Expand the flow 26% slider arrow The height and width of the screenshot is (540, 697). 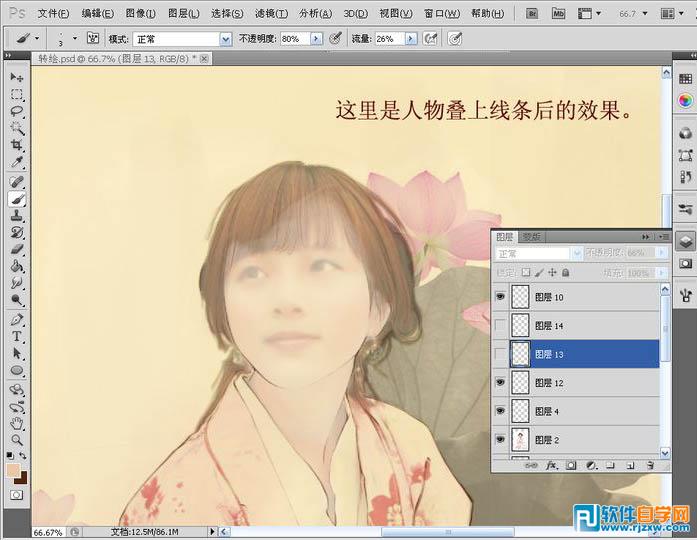[x=411, y=39]
